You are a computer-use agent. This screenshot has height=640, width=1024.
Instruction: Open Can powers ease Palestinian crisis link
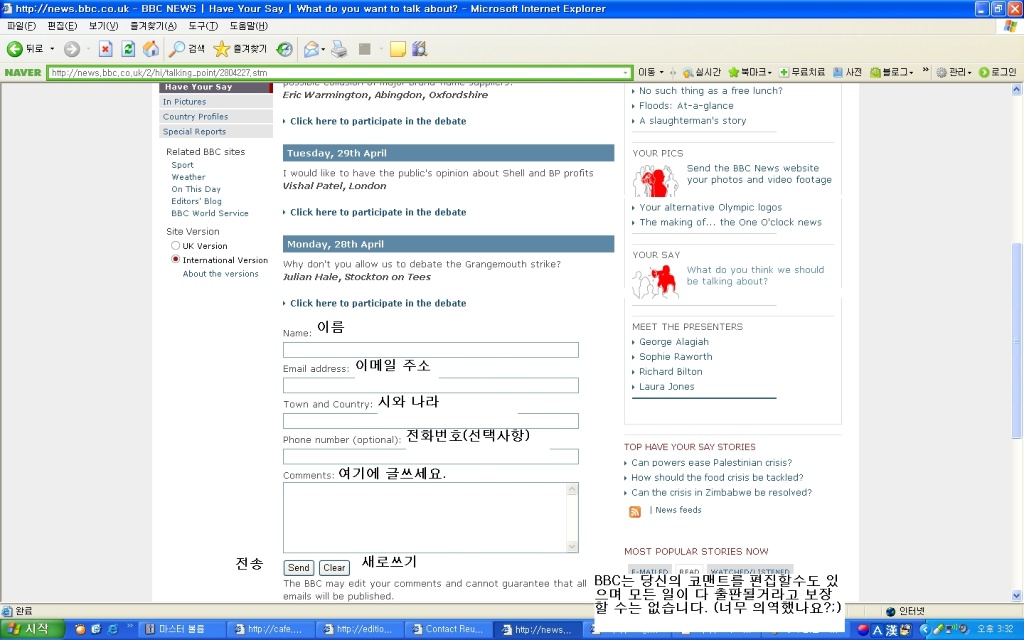click(x=711, y=462)
